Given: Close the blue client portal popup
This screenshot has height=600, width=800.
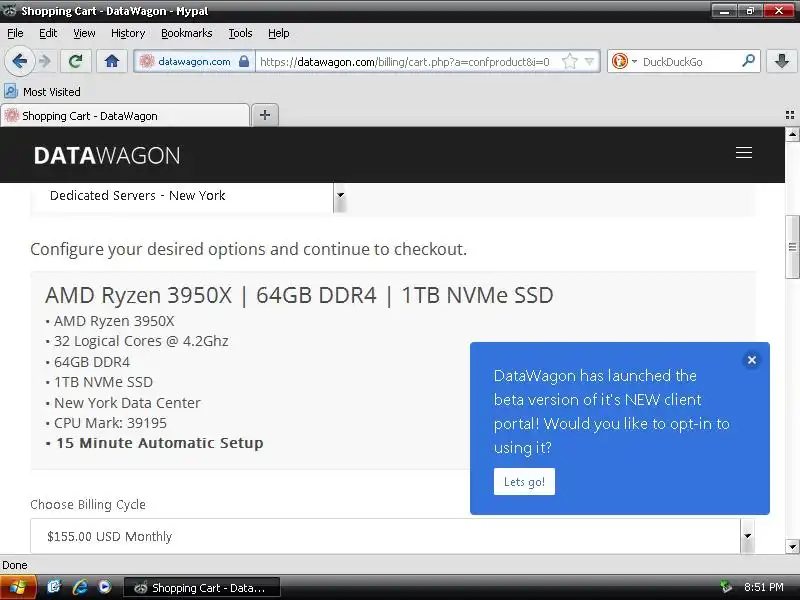Looking at the screenshot, I should pos(752,360).
